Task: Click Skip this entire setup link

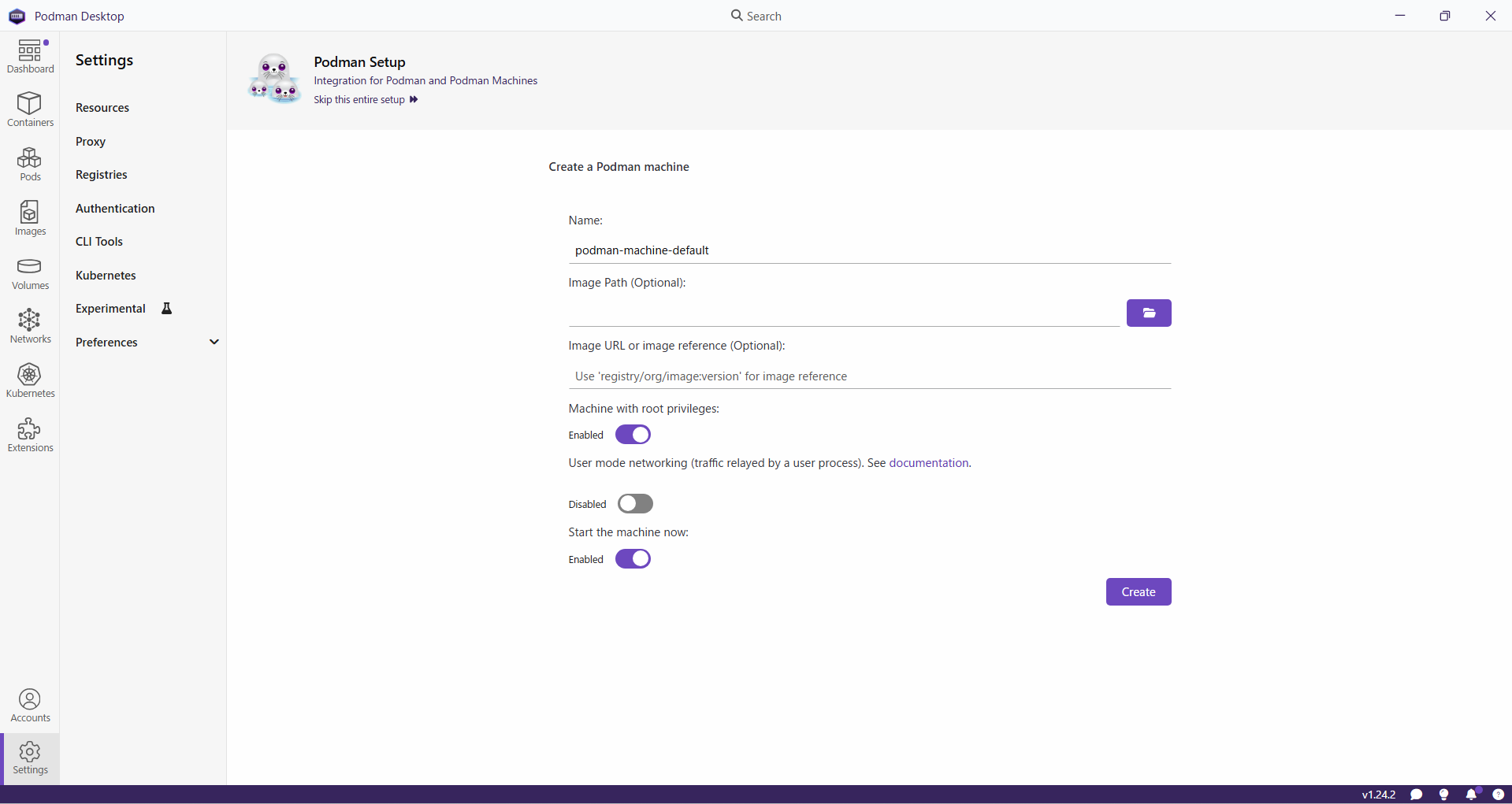Action: point(359,100)
